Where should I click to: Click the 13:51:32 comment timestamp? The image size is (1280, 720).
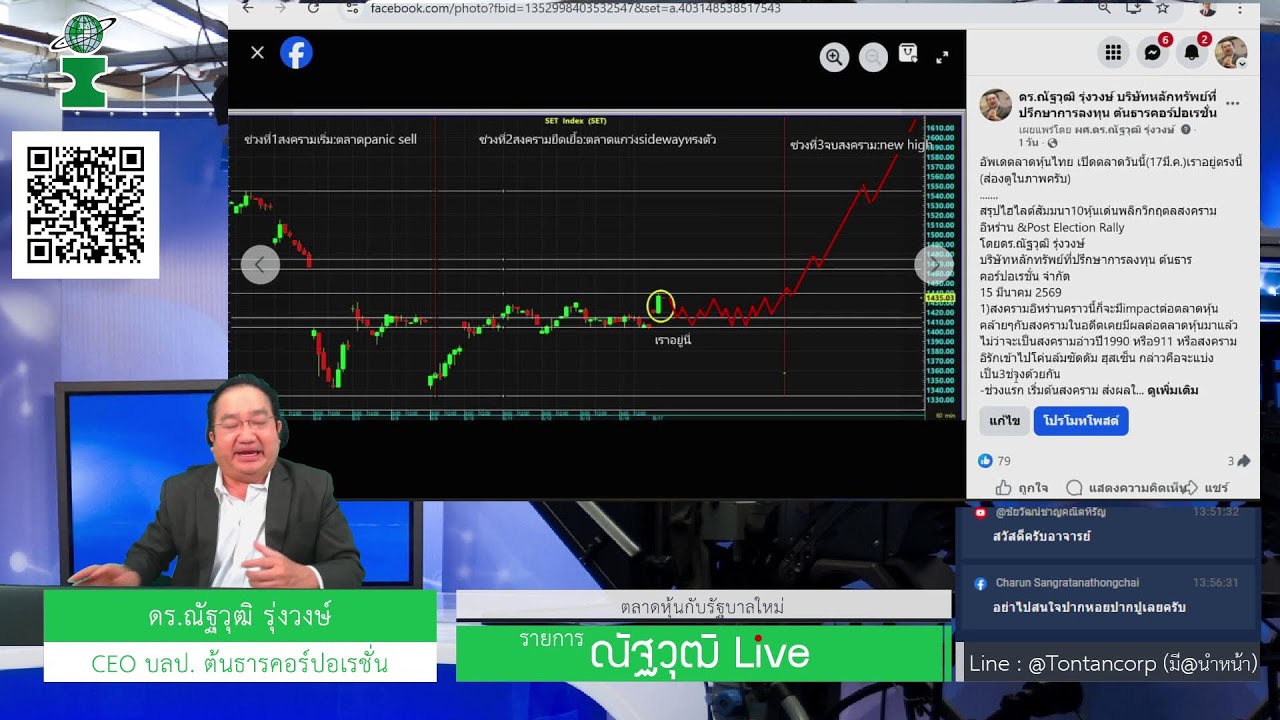pos(1216,512)
